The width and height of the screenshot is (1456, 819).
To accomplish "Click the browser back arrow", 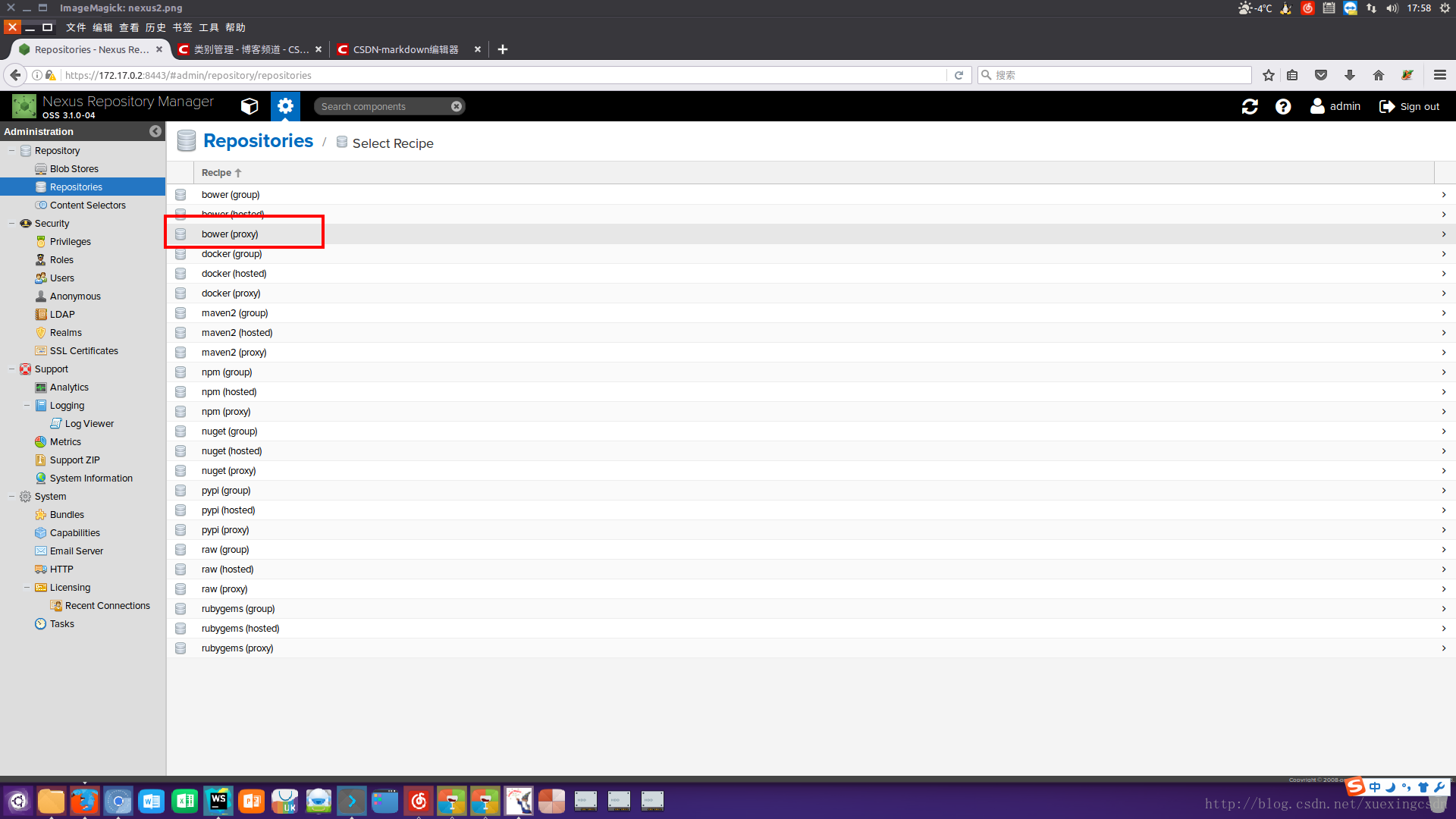I will pos(15,75).
